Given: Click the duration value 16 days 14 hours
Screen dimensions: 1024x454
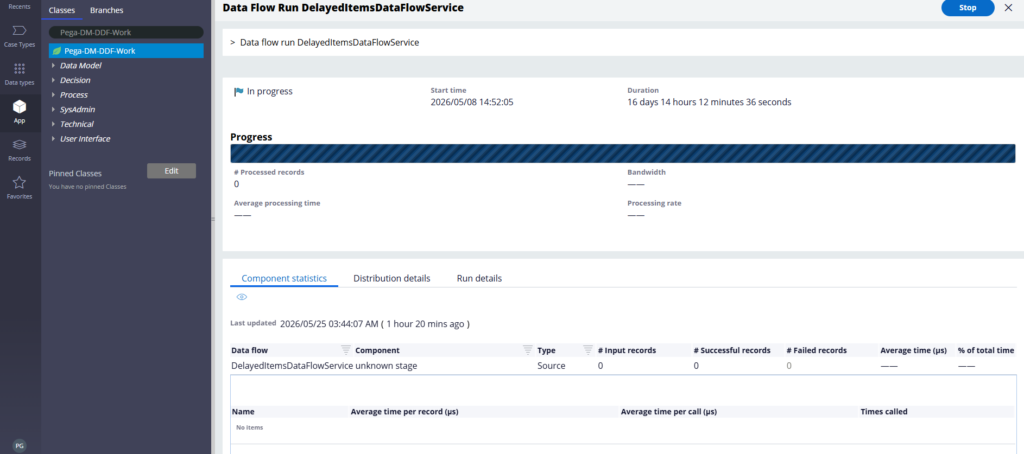Looking at the screenshot, I should coord(709,103).
